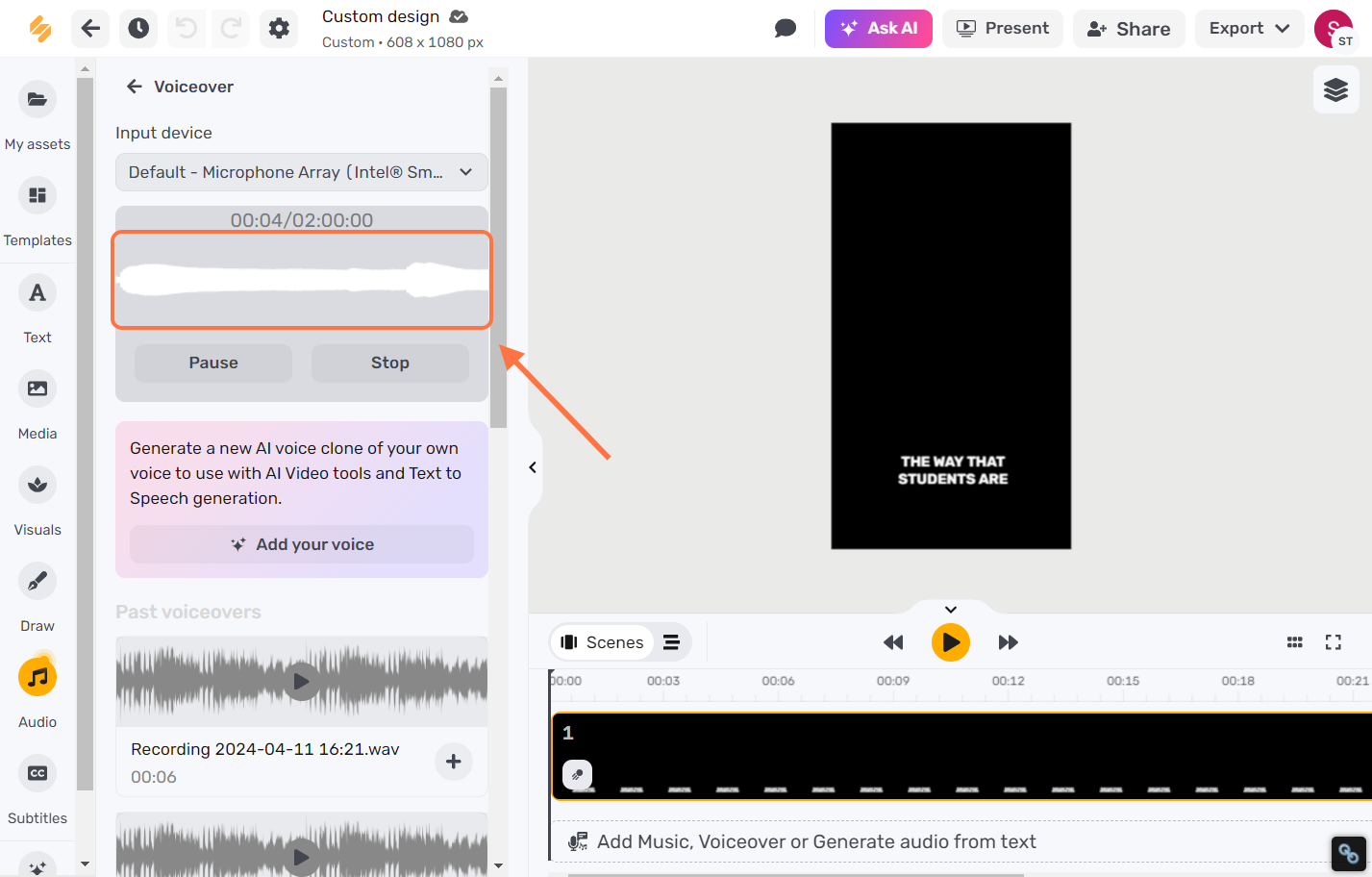This screenshot has height=877, width=1372.
Task: Switch to Scenes view
Action: (602, 642)
